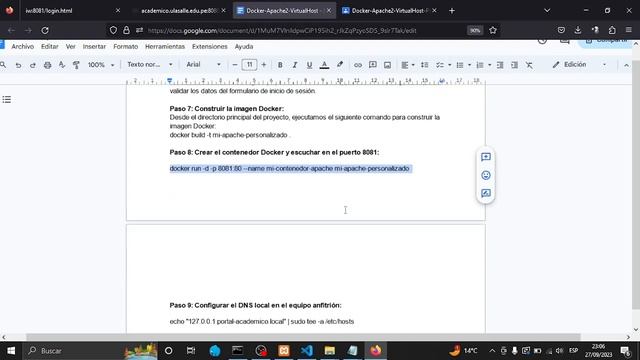Open the Herramientas menu
The image size is (640, 360).
click(165, 47)
